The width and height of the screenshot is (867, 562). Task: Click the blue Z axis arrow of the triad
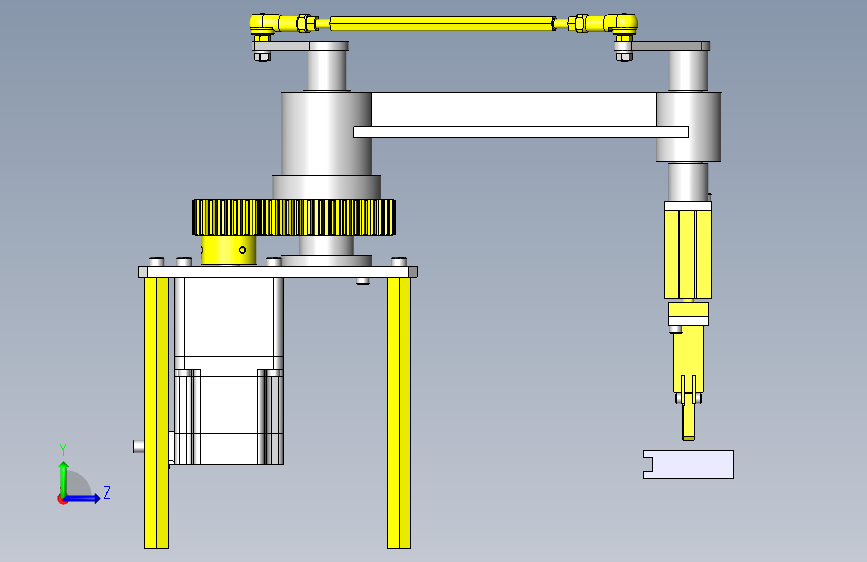83,498
